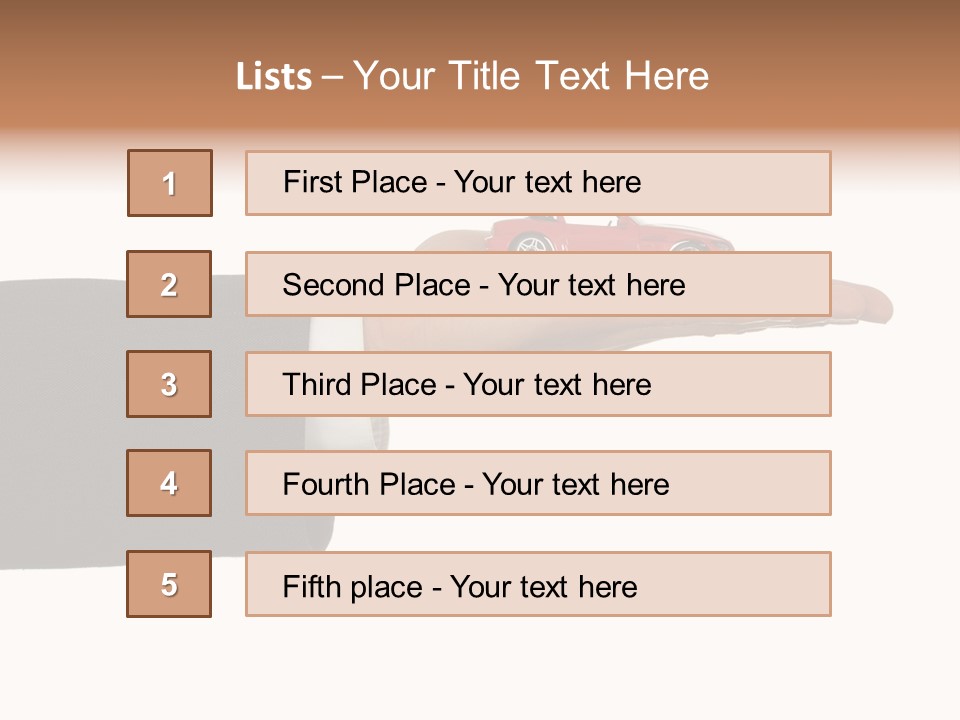Image resolution: width=960 pixels, height=720 pixels.
Task: Click the number 5 box
Action: pos(169,584)
